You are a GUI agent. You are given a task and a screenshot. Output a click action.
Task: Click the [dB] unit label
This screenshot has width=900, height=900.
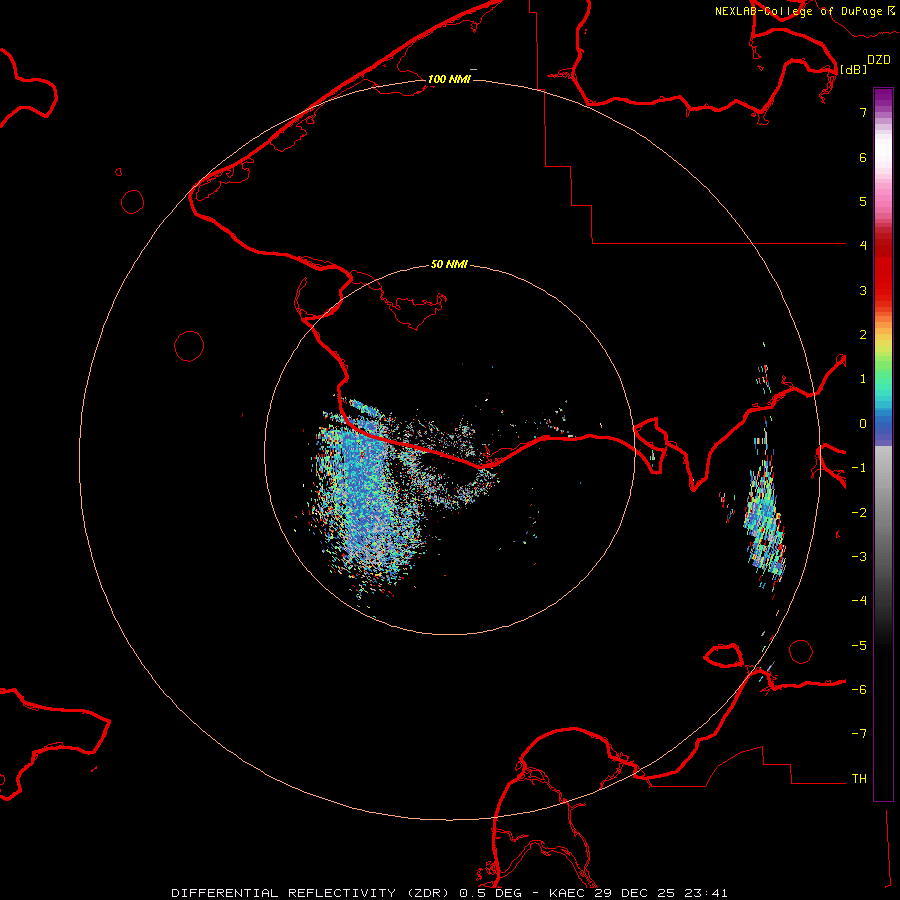[853, 69]
